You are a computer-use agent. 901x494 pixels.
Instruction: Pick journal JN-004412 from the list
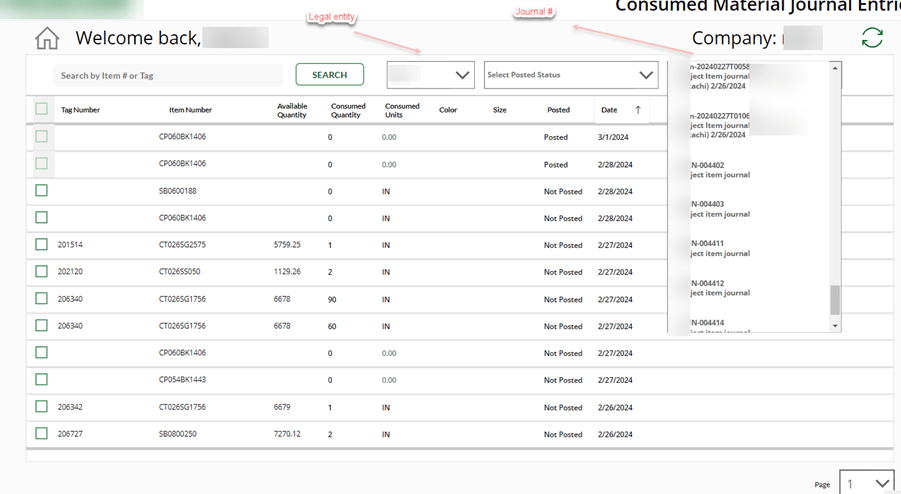coord(720,287)
